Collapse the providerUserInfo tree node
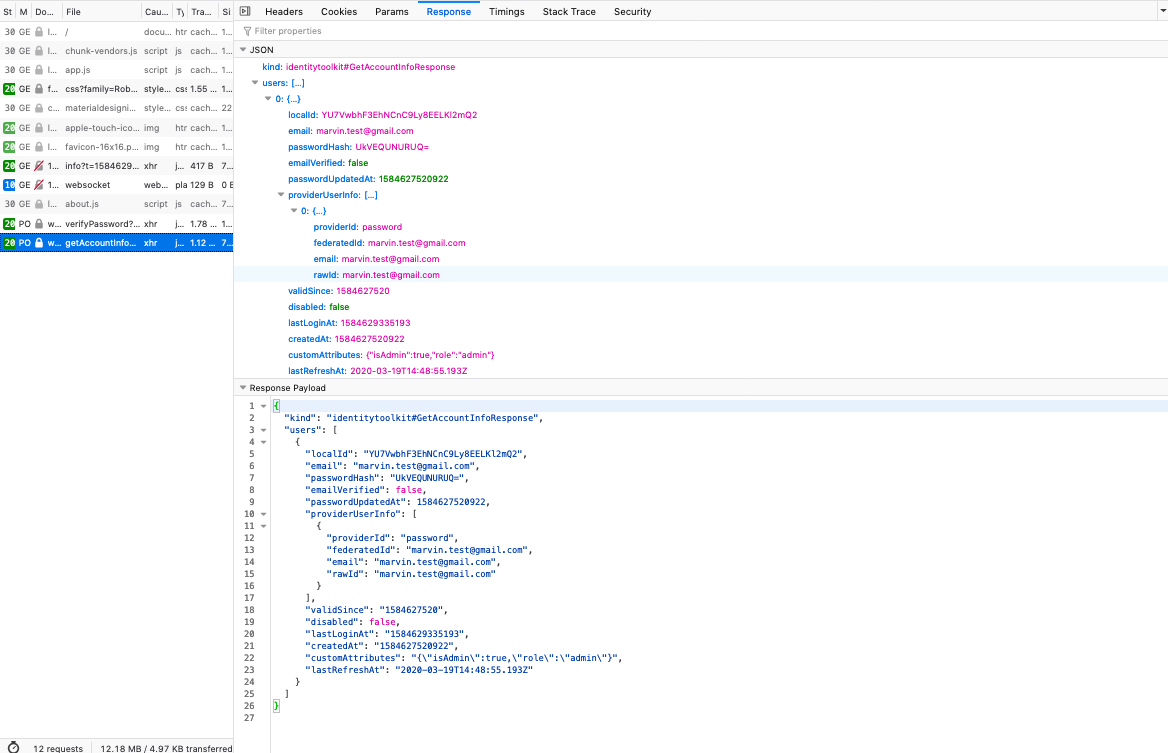 [279, 195]
